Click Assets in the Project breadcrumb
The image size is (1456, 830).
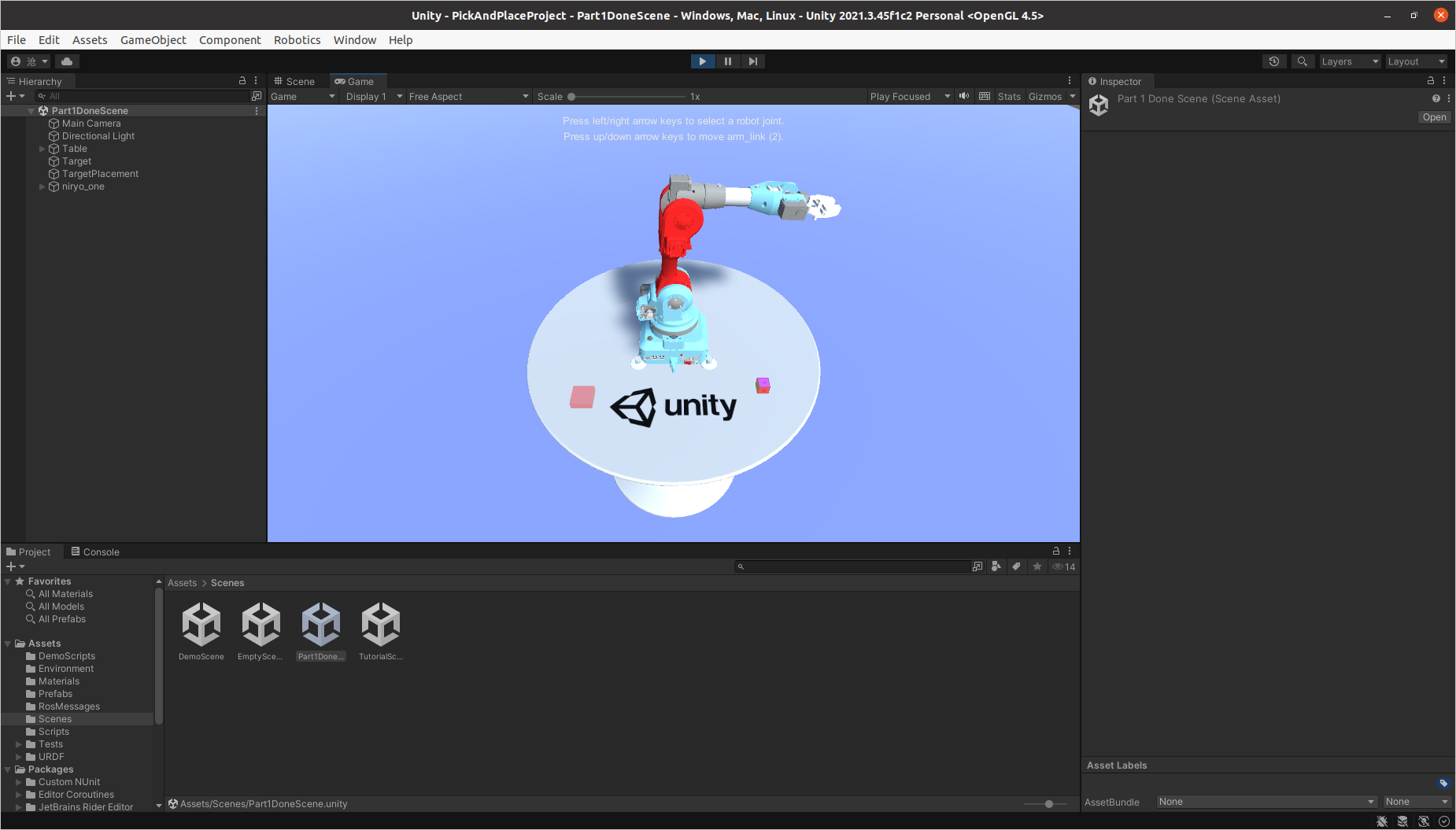182,583
